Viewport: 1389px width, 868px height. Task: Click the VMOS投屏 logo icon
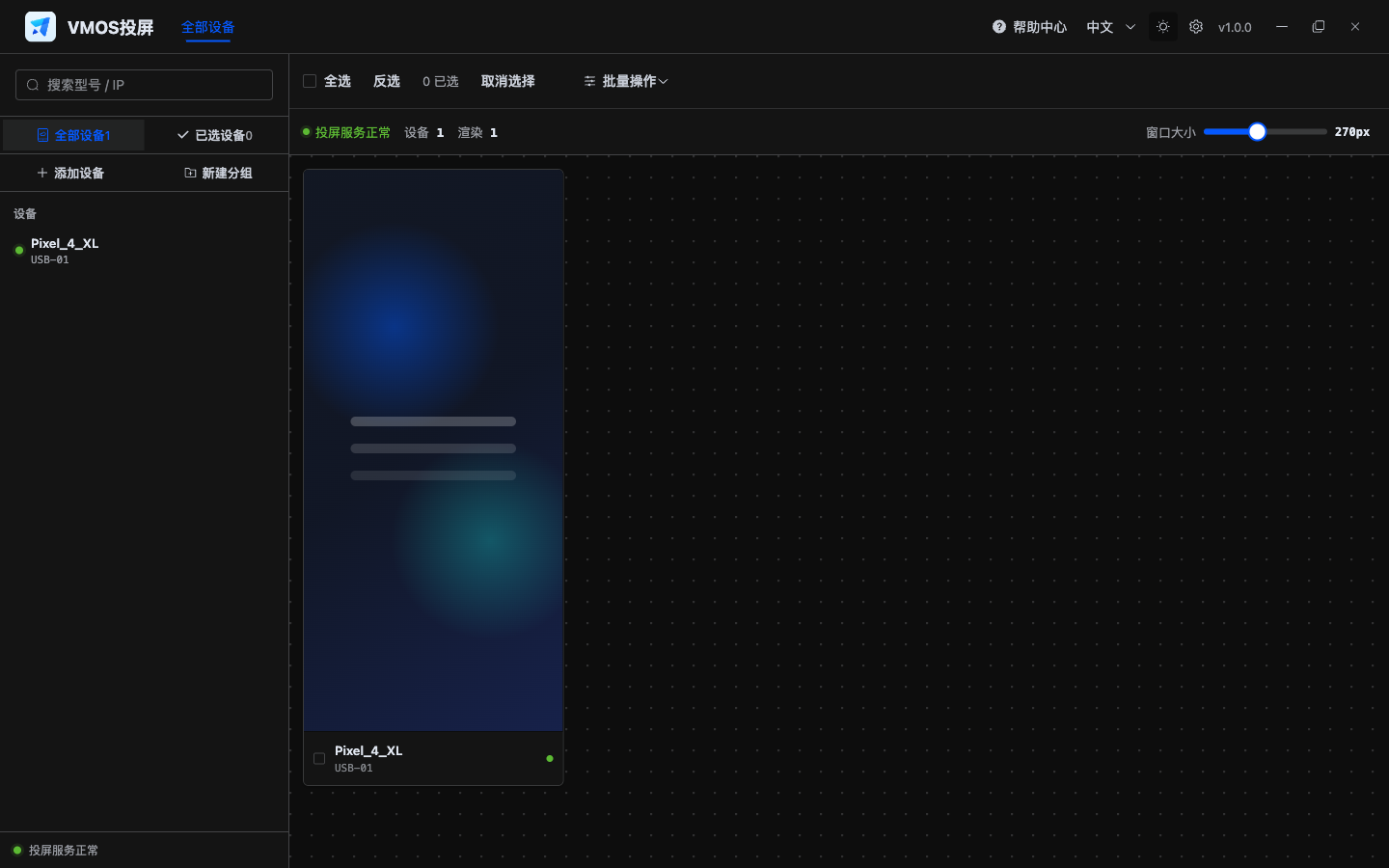pyautogui.click(x=41, y=27)
